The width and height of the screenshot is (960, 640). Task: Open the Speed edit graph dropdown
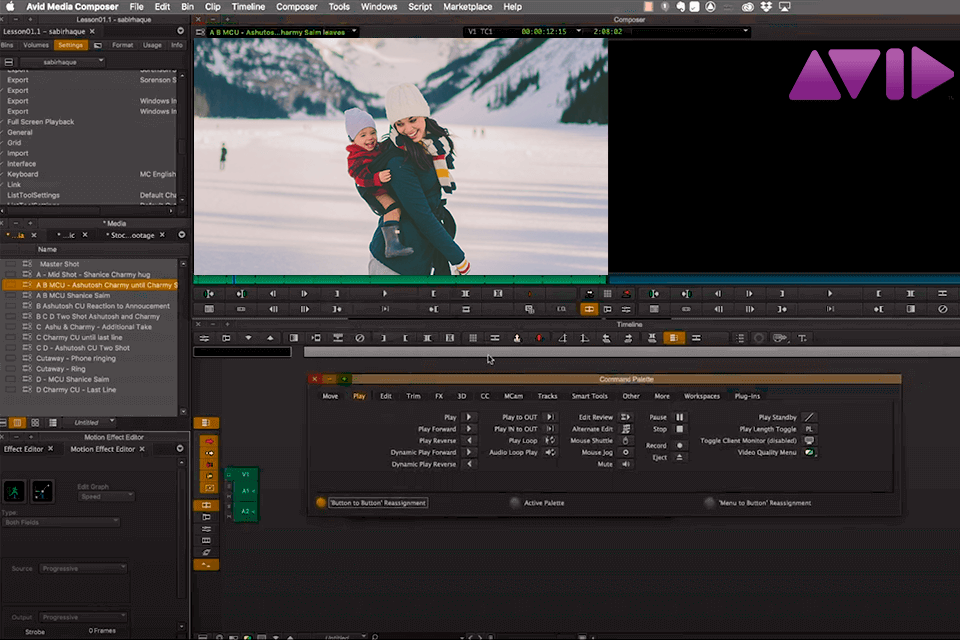pyautogui.click(x=107, y=496)
